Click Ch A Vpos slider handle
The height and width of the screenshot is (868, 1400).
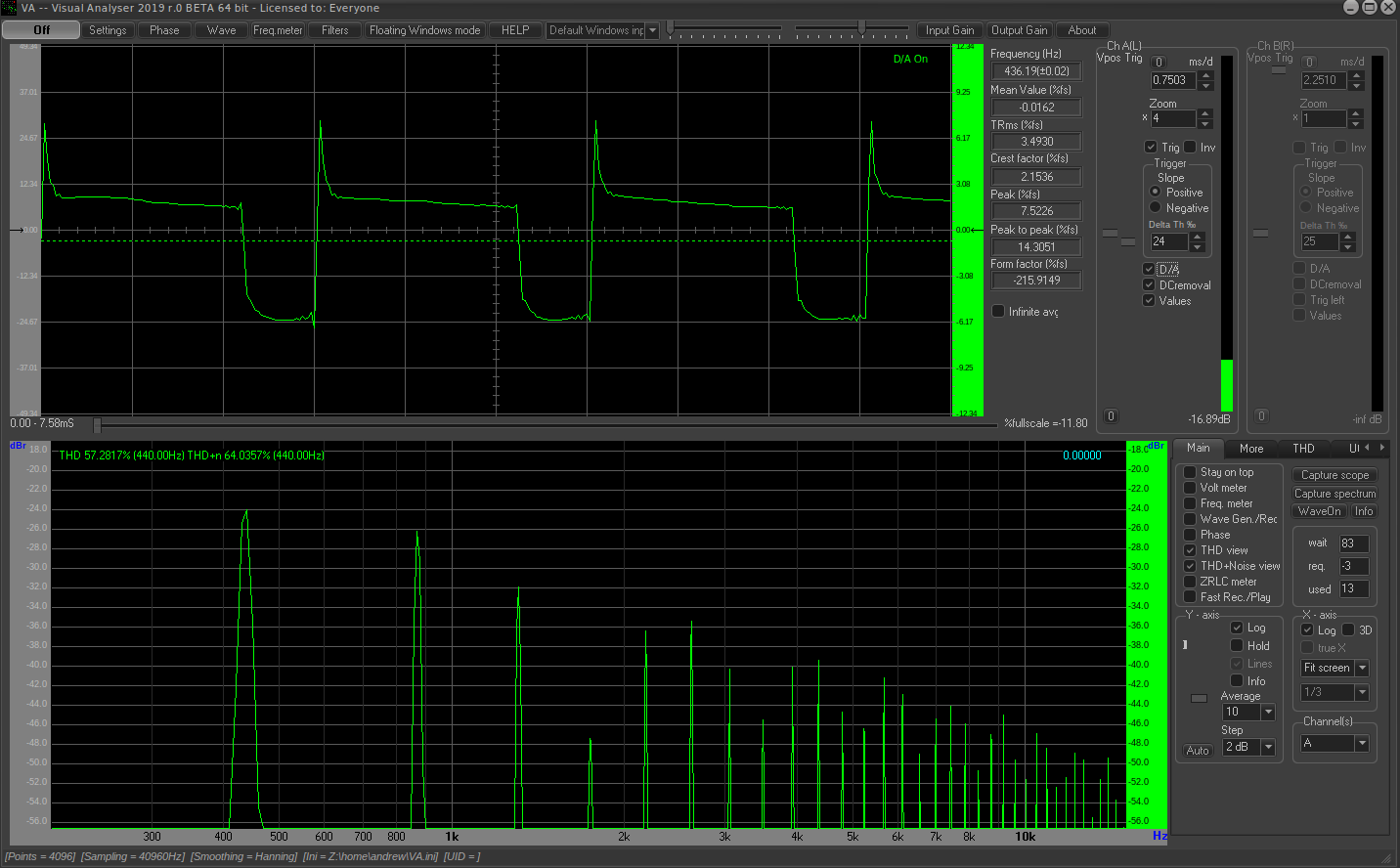pos(1110,233)
